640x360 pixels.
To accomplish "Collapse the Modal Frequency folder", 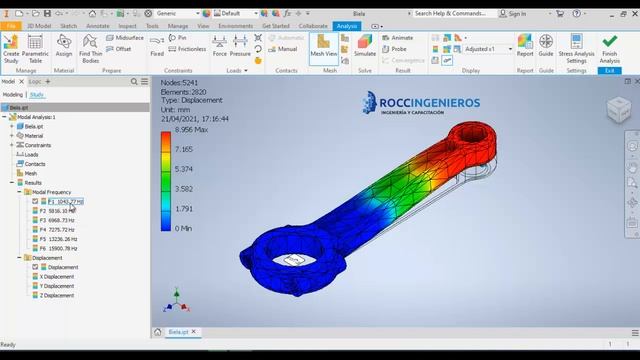I will [x=19, y=192].
